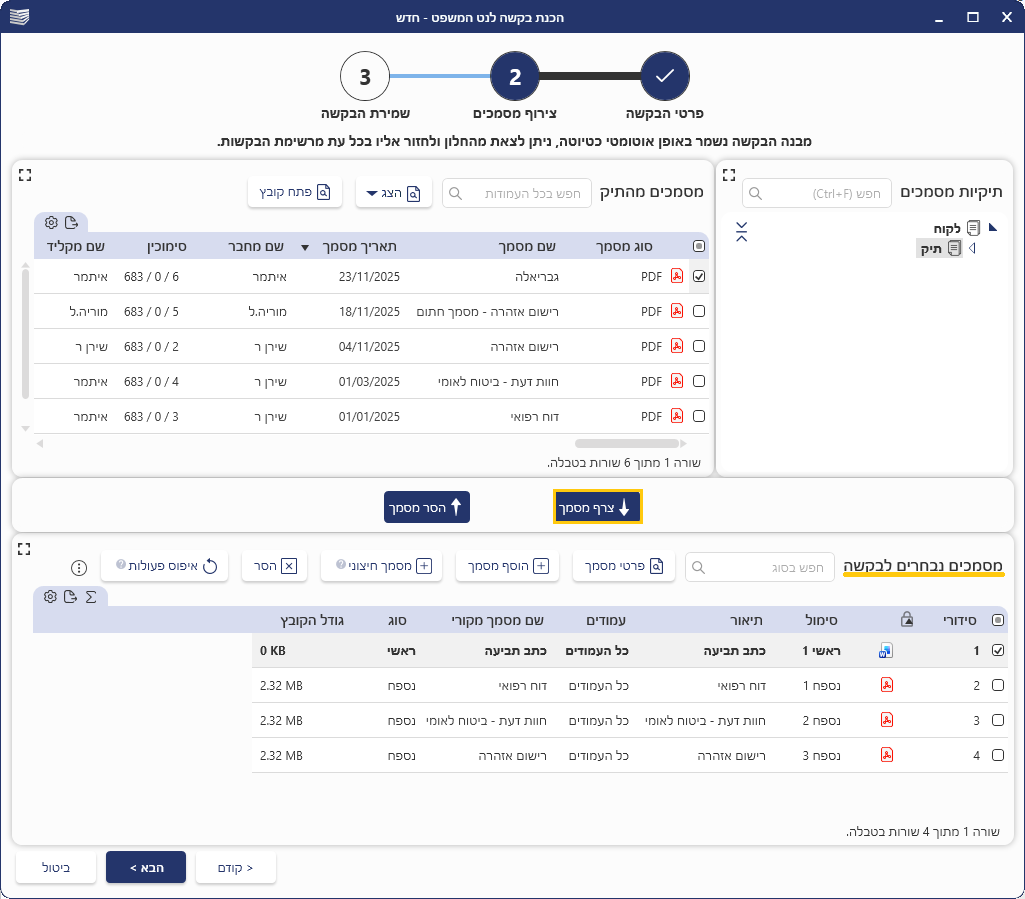Open the הצג dropdown
Image resolution: width=1025 pixels, height=899 pixels.
coord(393,193)
